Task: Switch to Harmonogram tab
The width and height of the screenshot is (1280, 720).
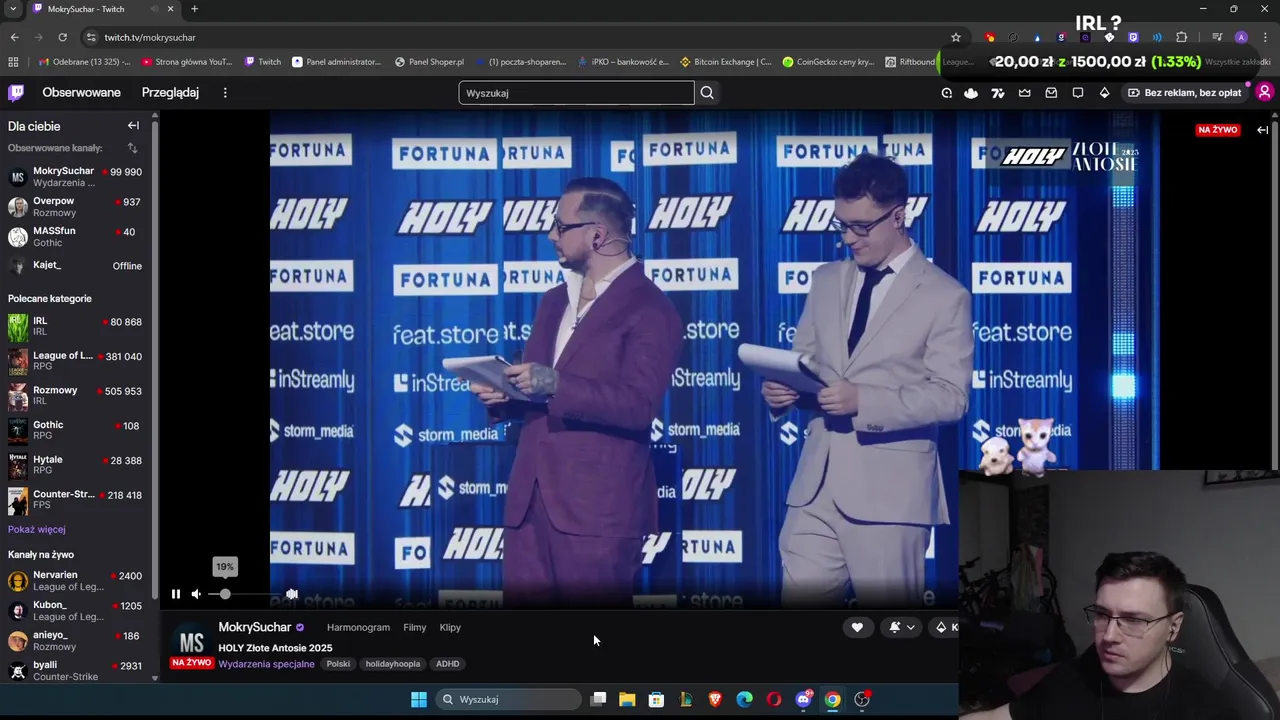Action: (x=358, y=627)
